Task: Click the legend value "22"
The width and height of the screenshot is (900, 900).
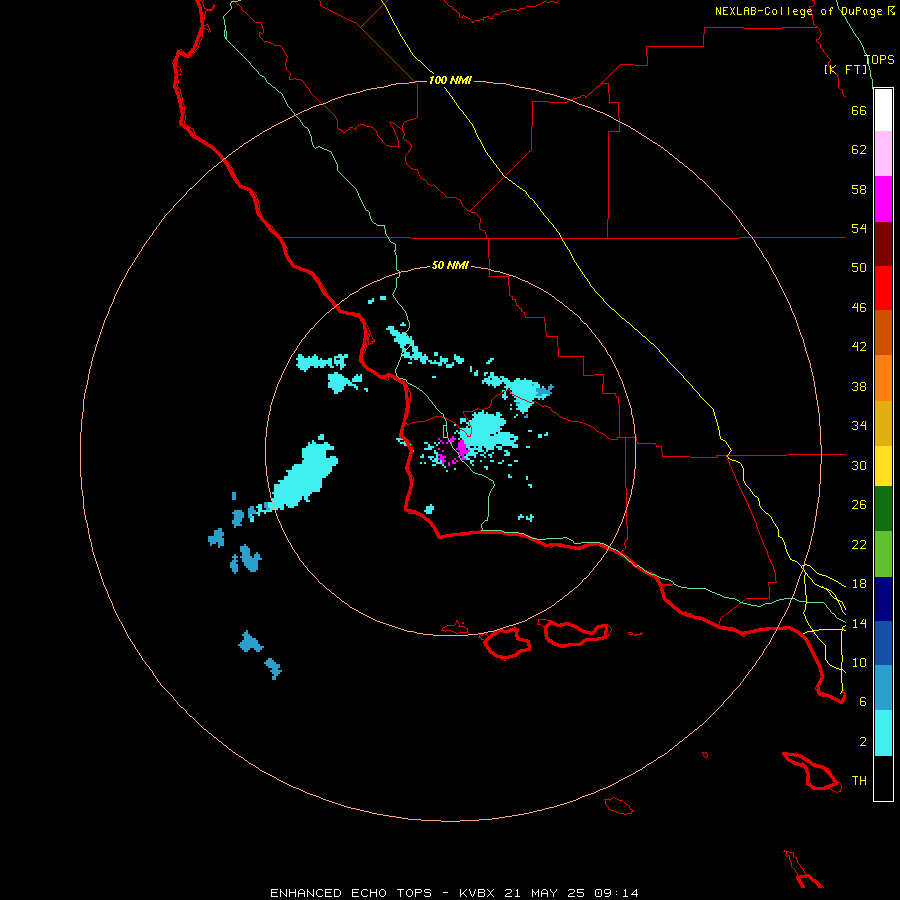Action: coord(859,545)
